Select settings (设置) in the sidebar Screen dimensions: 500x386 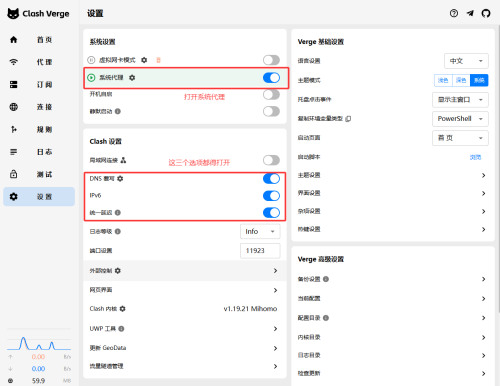pos(39,197)
